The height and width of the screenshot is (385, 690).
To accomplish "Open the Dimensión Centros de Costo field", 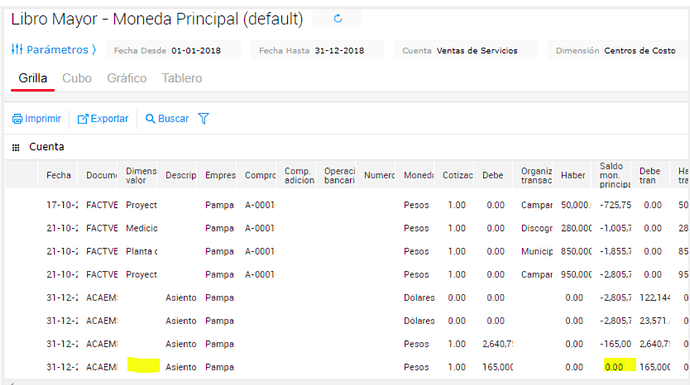I will tap(618, 50).
